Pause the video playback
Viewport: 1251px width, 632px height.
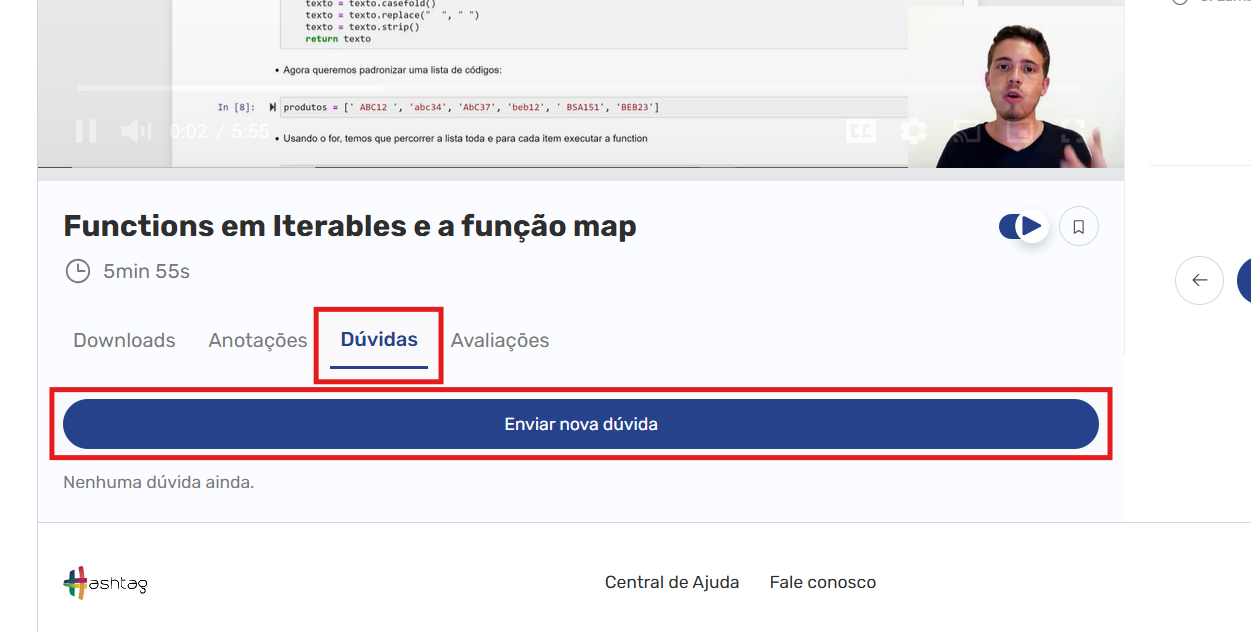pyautogui.click(x=86, y=131)
